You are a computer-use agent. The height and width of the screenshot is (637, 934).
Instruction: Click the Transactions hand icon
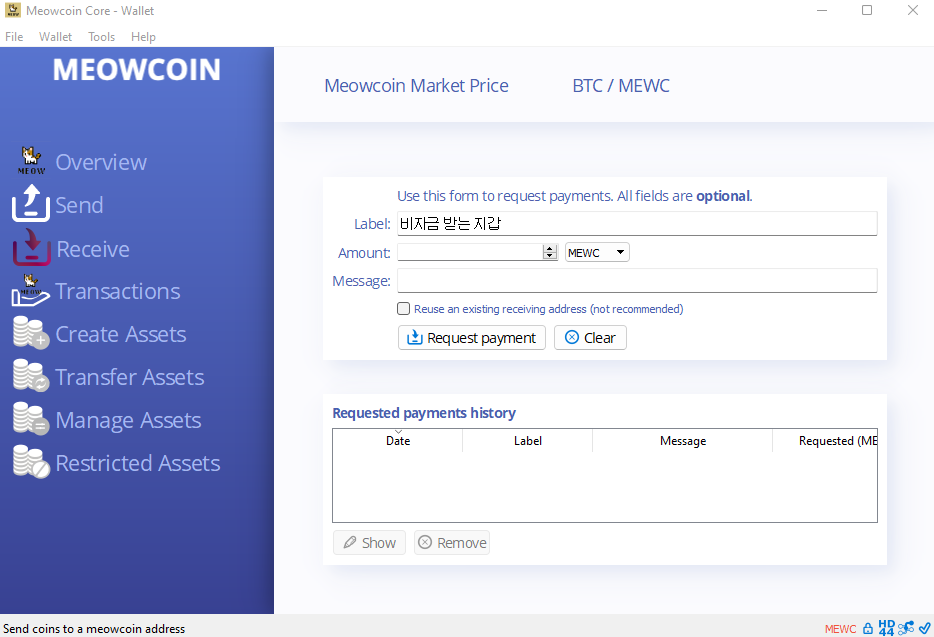30,291
